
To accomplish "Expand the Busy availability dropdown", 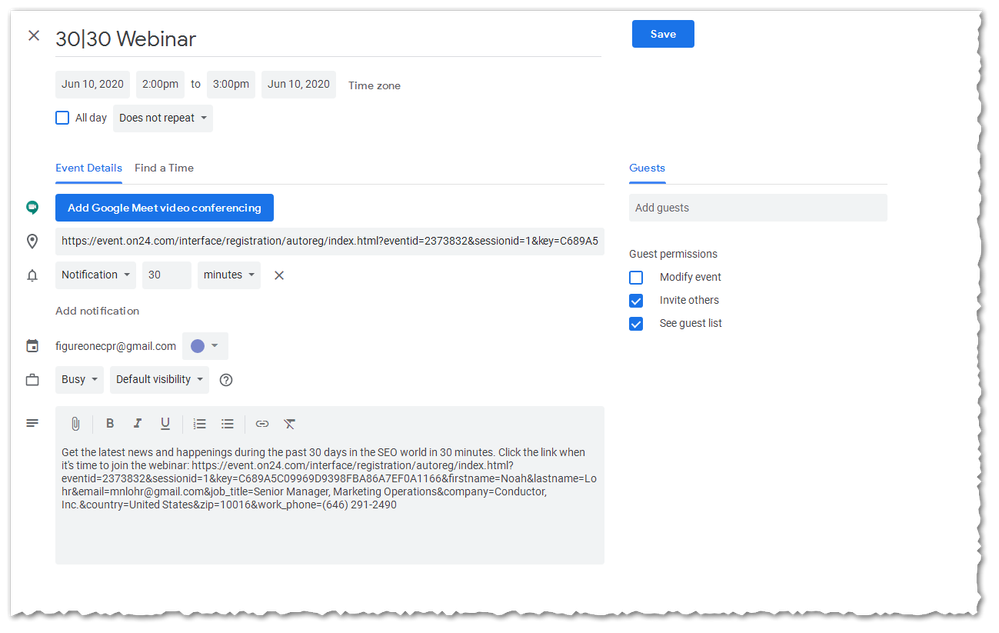I will (80, 379).
